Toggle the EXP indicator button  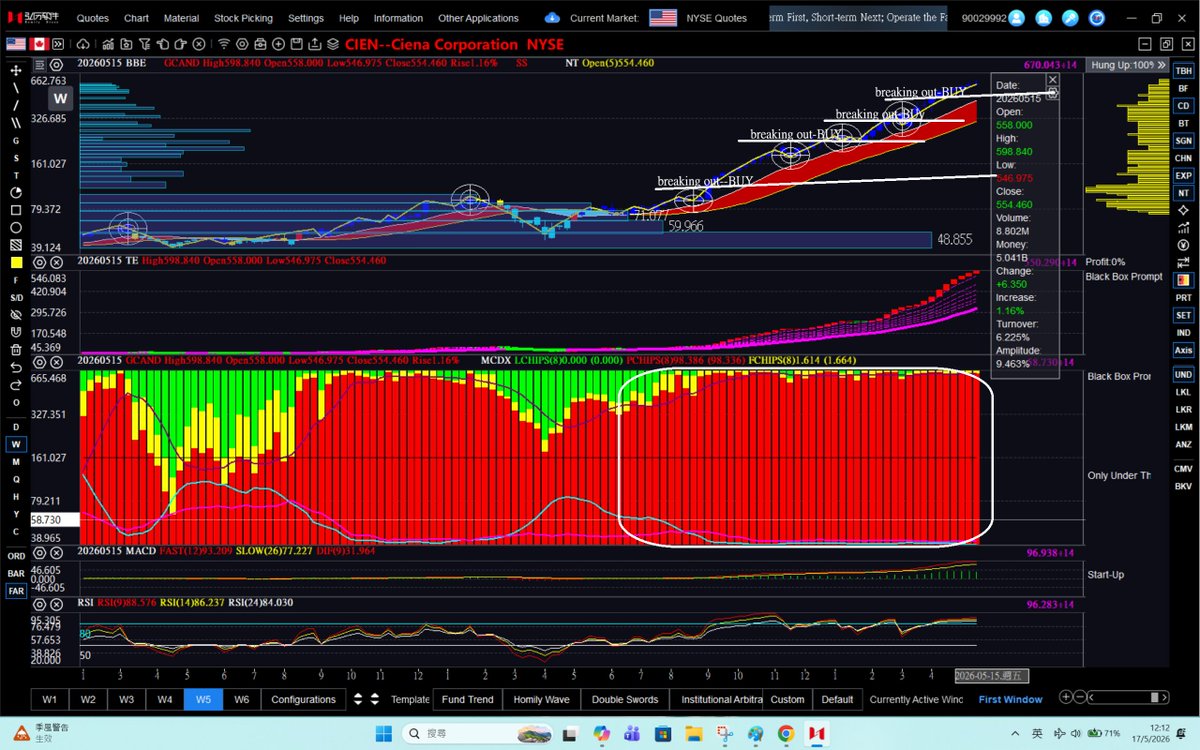[1183, 176]
